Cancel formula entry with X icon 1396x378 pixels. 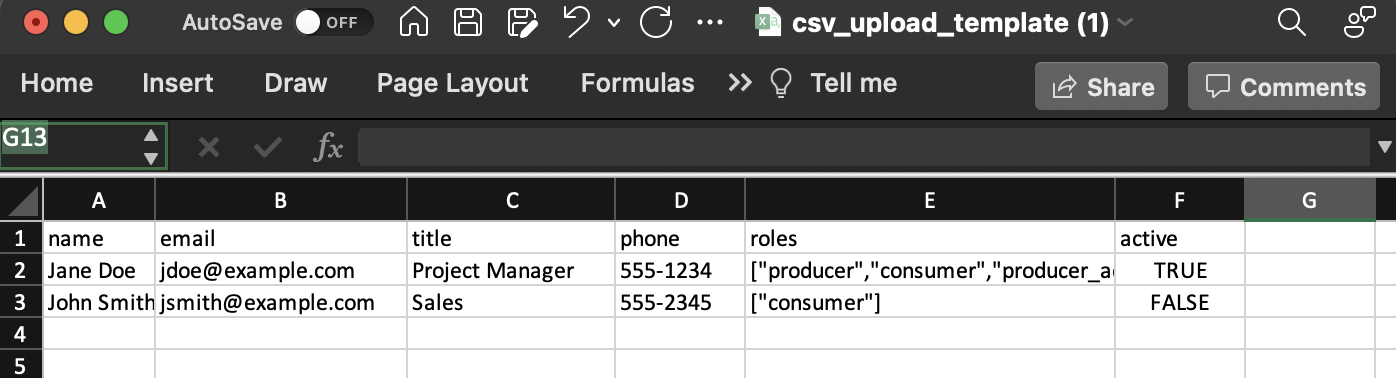click(208, 148)
